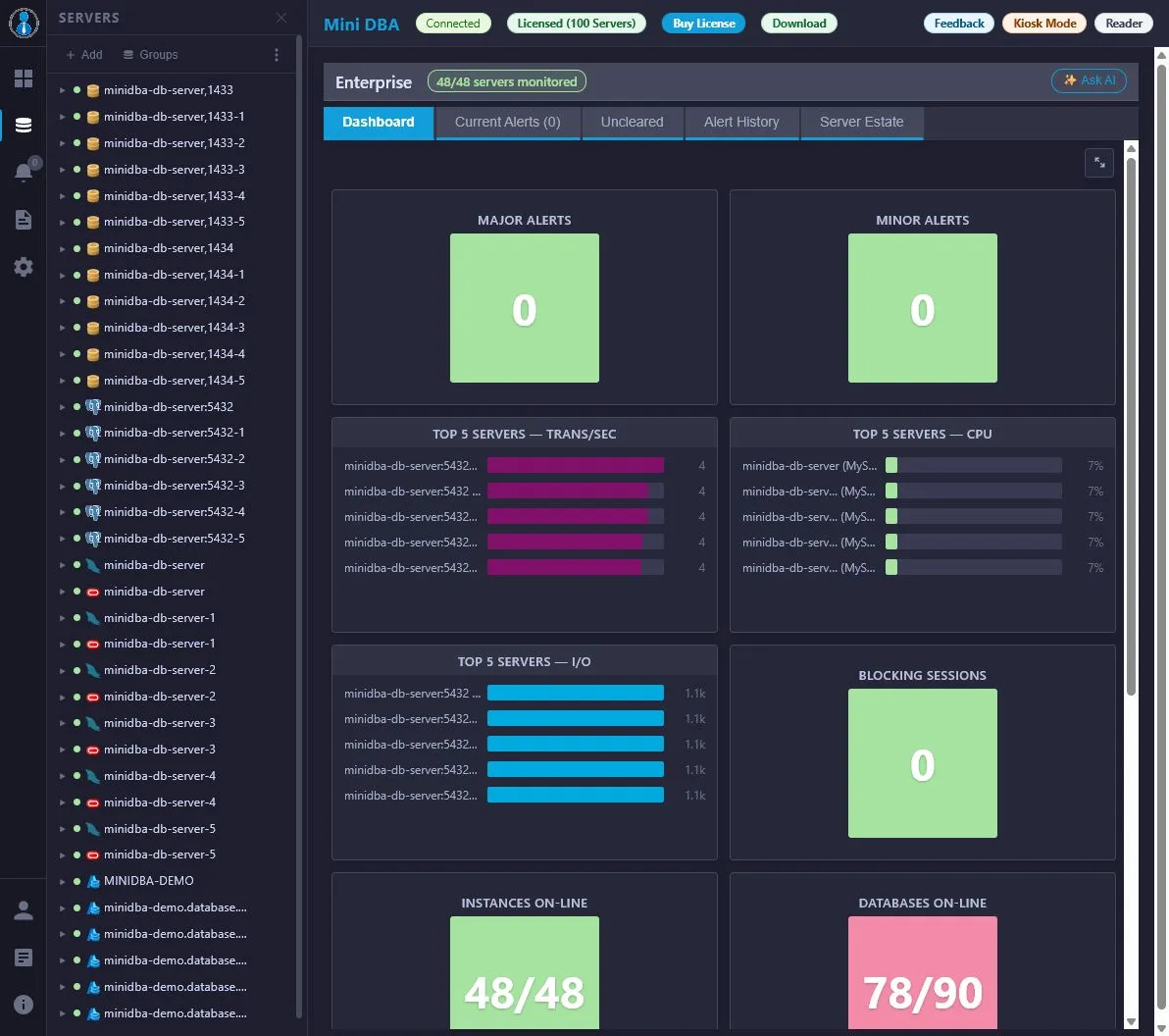
Task: Click SQL Server icon for minidba-db-server,1433
Action: coord(93,90)
